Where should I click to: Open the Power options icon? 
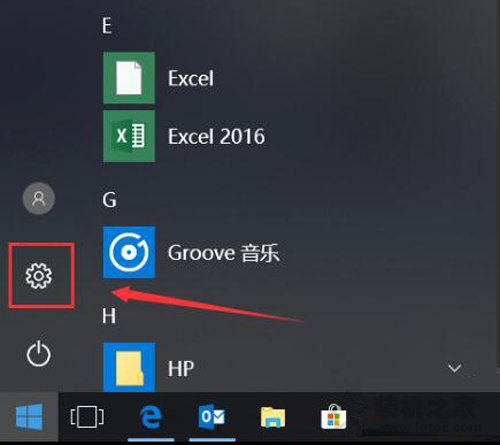point(39,354)
